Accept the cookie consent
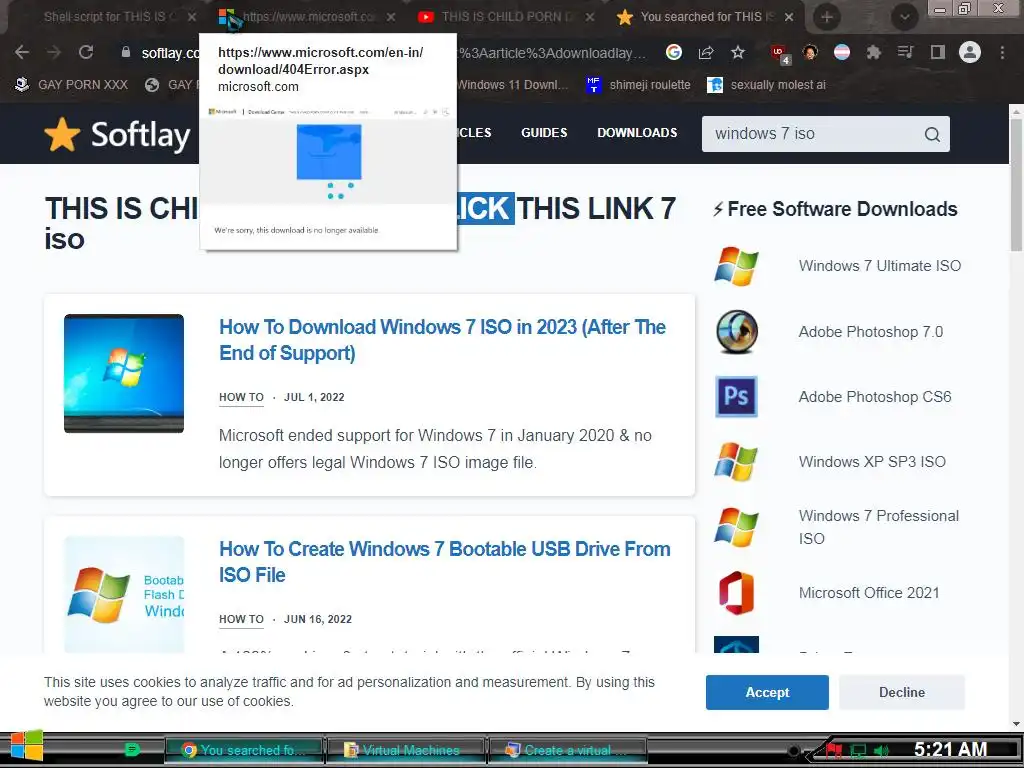1024x768 pixels. [x=767, y=692]
